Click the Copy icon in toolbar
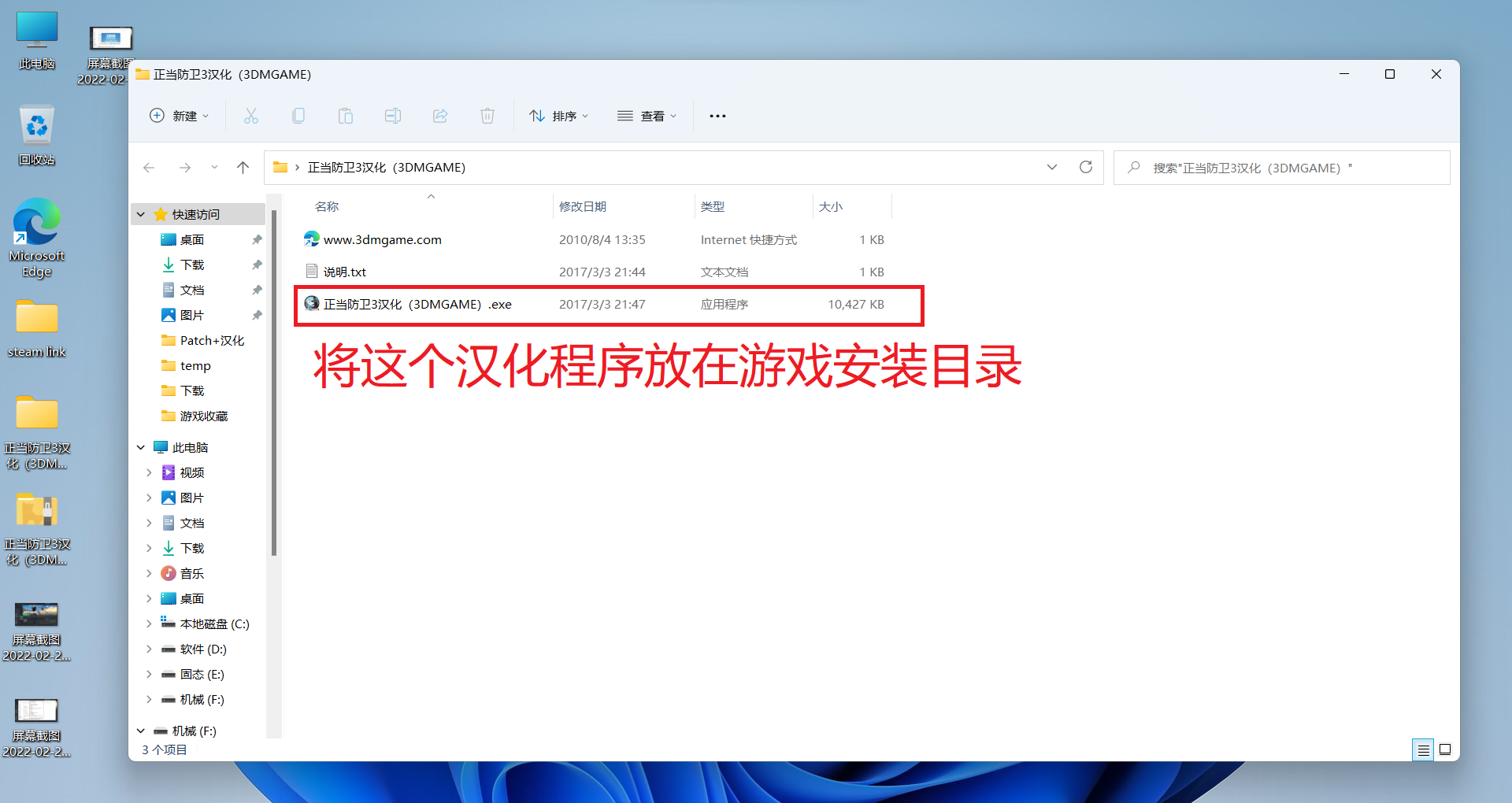This screenshot has width=1512, height=803. pos(298,116)
